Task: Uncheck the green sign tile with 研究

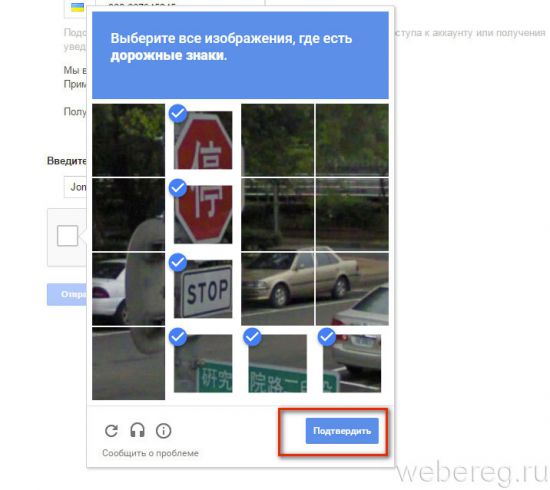Action: tap(203, 363)
